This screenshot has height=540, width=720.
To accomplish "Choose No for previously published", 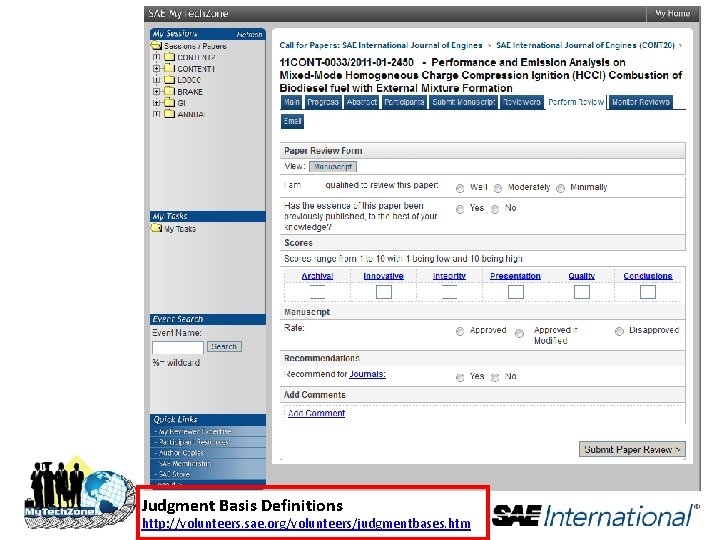I will point(495,209).
